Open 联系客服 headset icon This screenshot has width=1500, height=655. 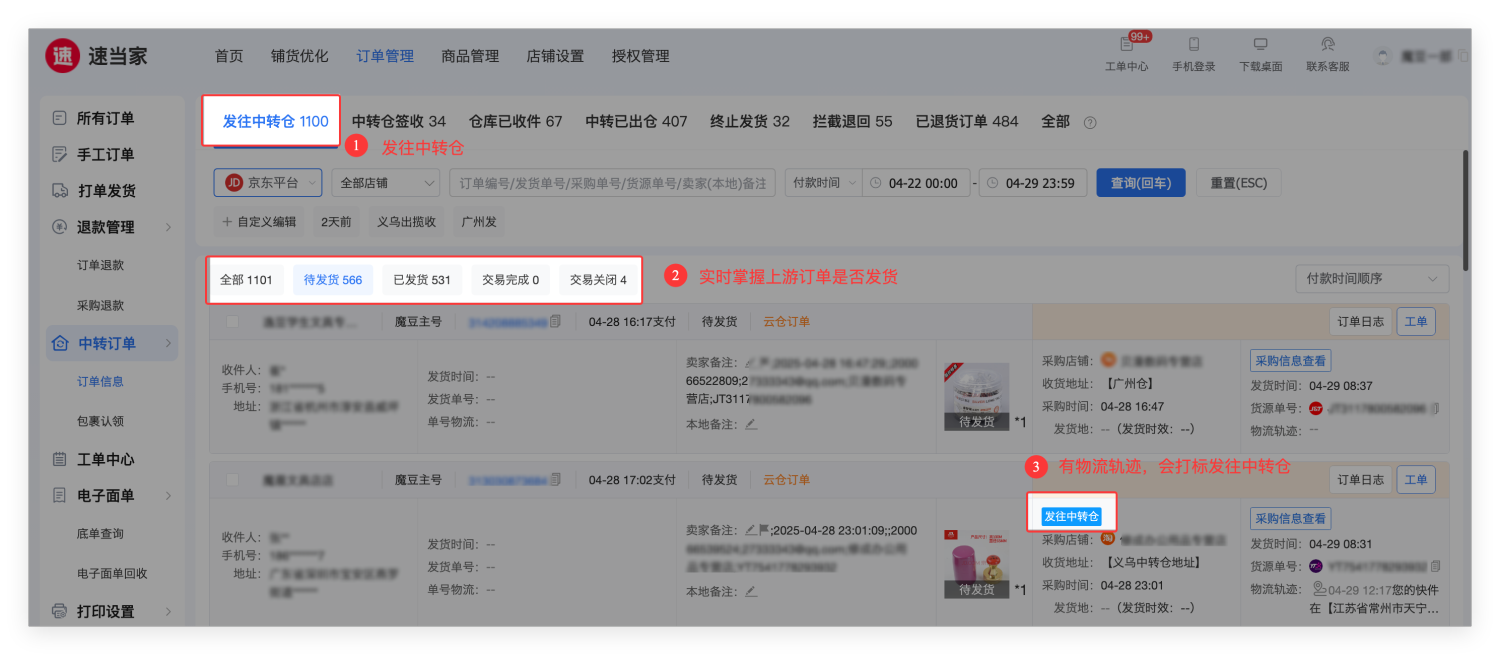click(x=1327, y=45)
